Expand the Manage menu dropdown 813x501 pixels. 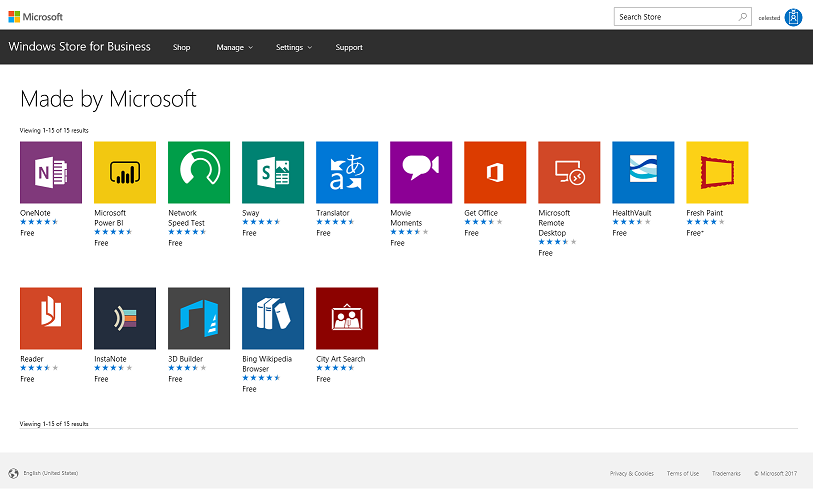(234, 47)
